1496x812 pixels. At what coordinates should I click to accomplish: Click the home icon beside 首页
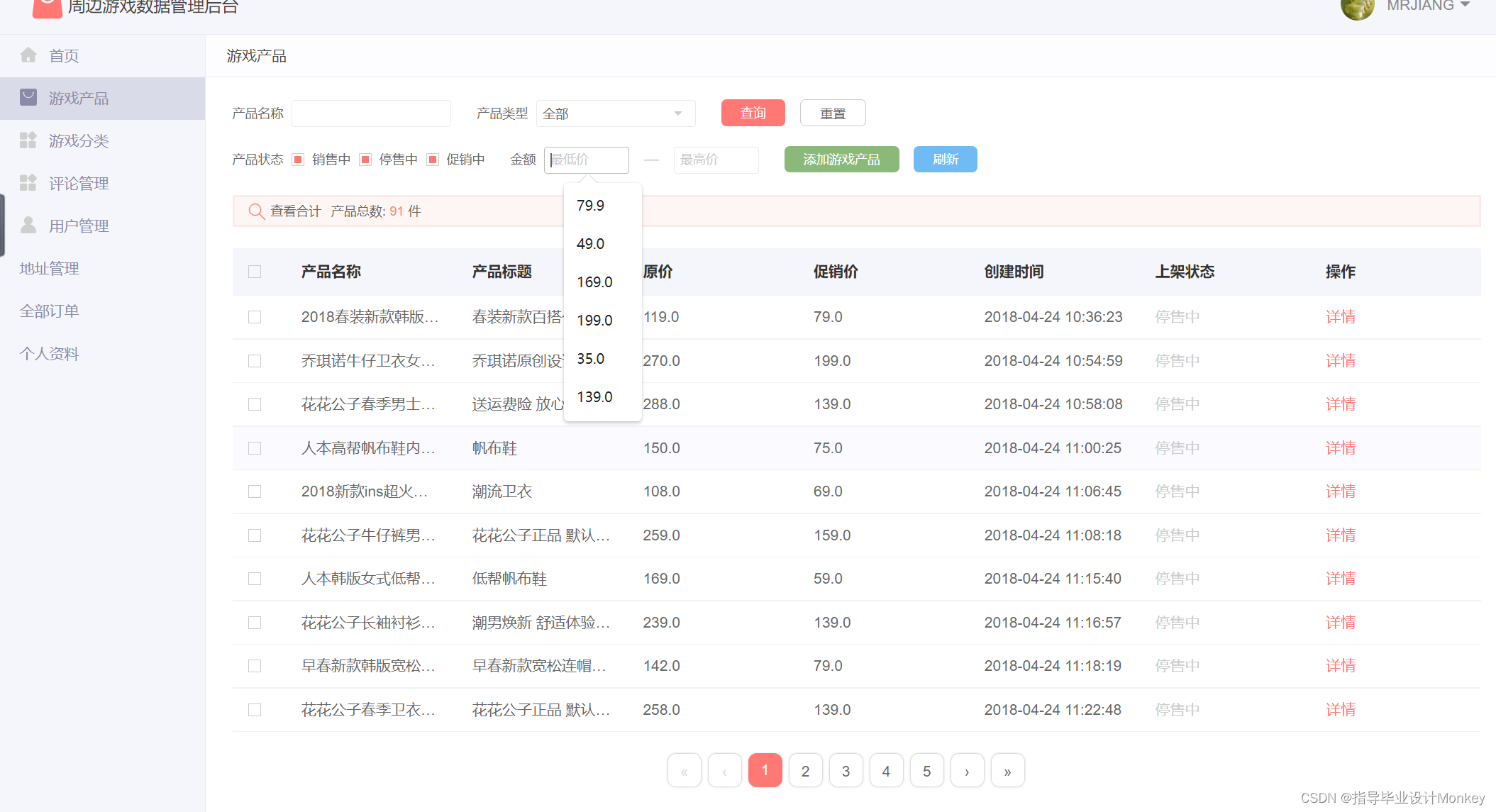tap(28, 55)
